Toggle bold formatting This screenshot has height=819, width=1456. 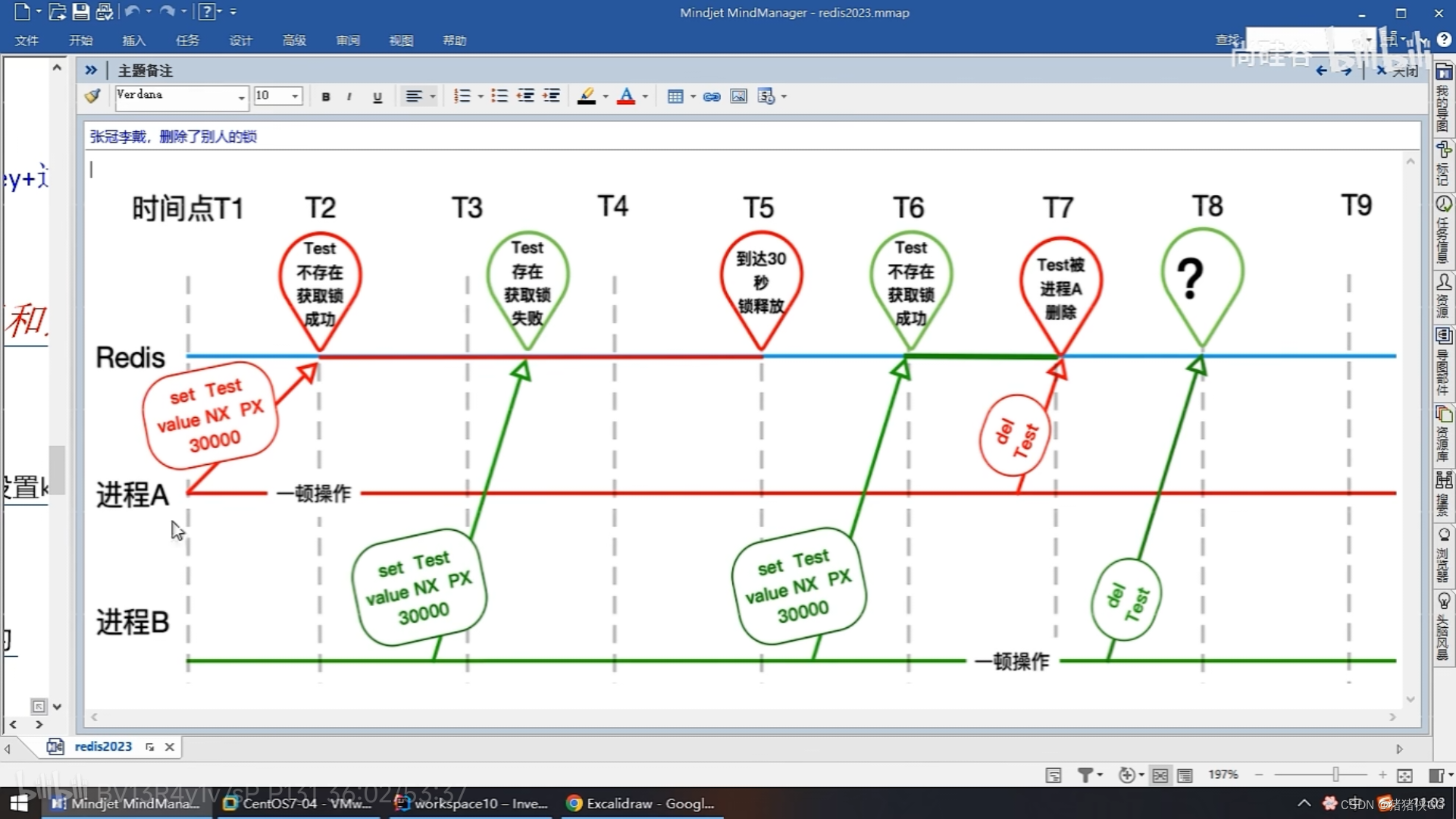tap(326, 96)
